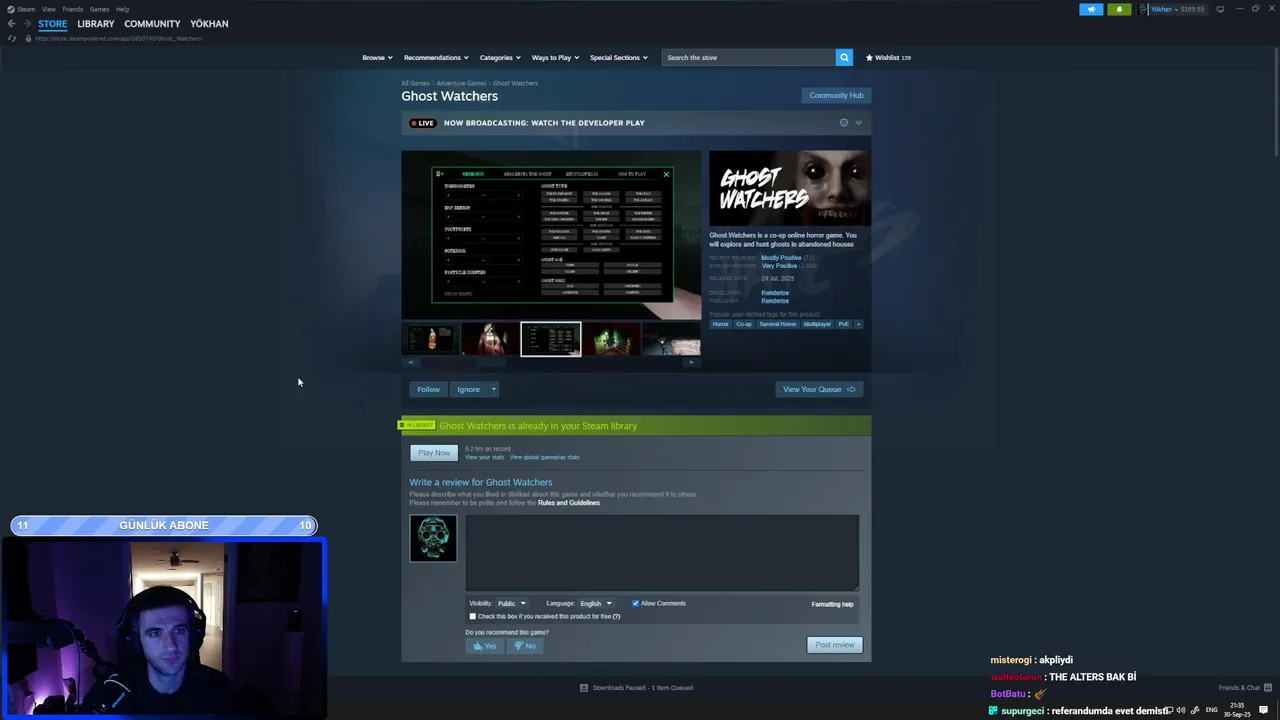
Task: Click the thumbs up Yes recommend button
Action: [x=484, y=645]
